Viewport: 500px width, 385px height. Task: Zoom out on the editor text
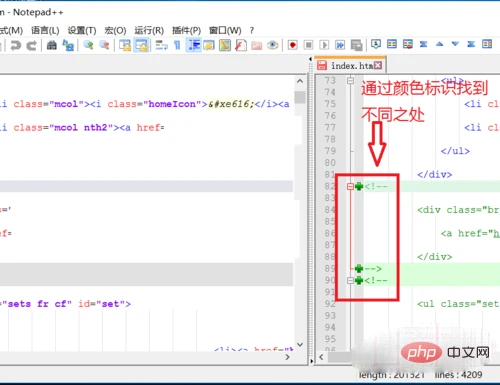(x=104, y=45)
